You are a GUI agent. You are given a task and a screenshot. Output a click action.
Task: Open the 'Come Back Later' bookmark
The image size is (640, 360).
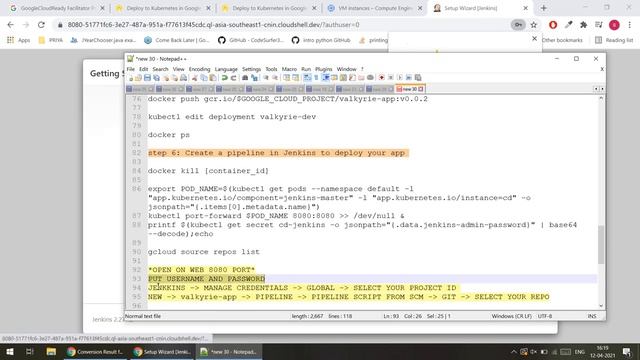point(176,40)
